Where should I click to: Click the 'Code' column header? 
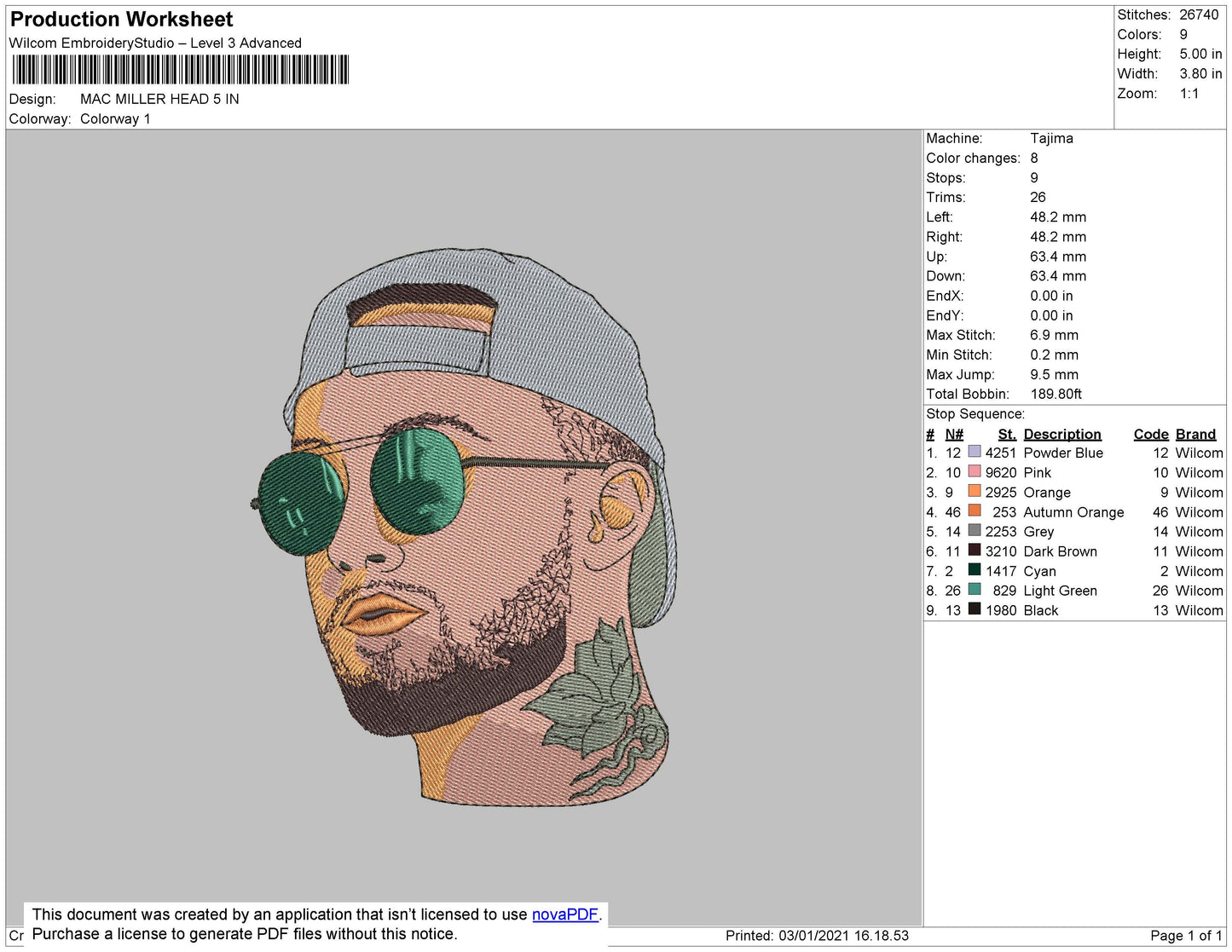tap(1151, 434)
